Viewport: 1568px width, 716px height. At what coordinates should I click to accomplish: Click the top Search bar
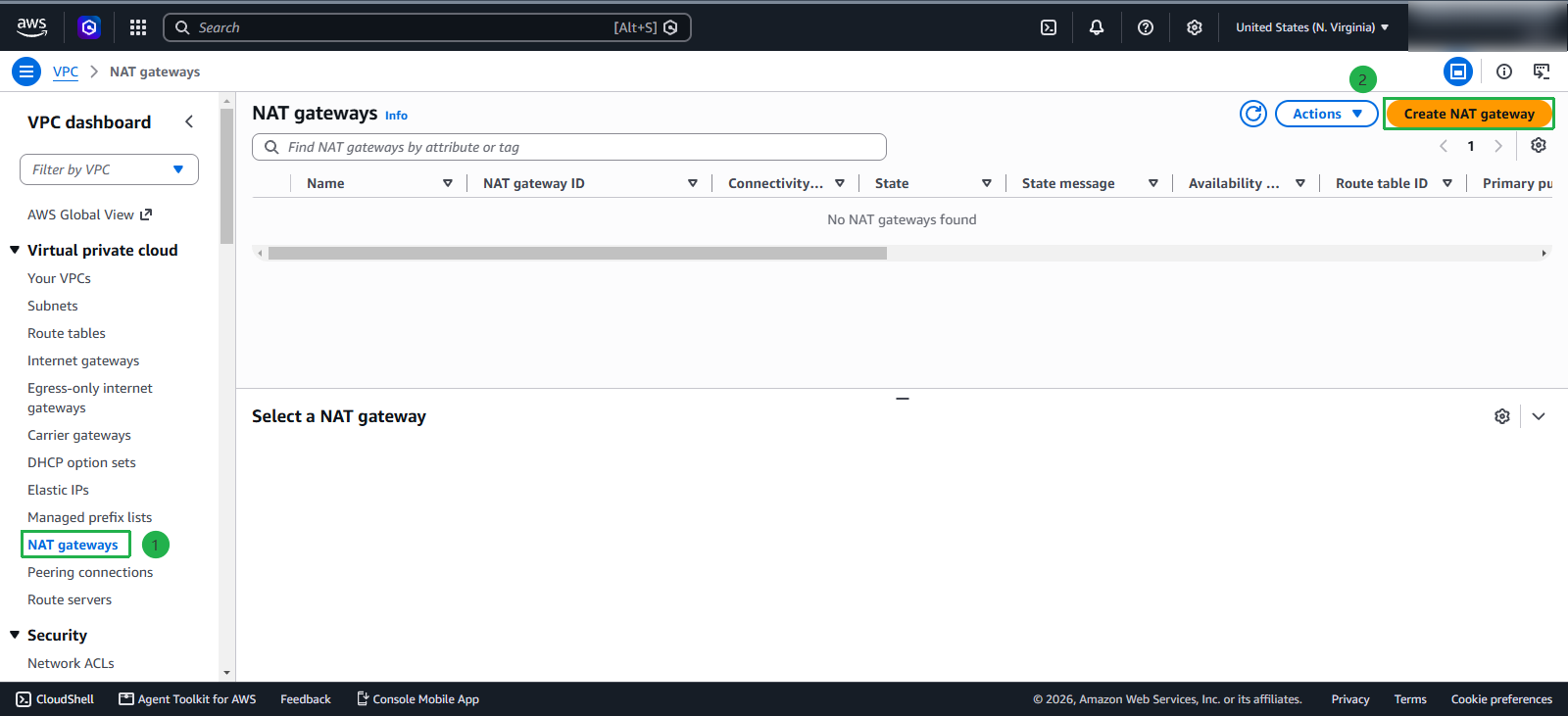tap(427, 27)
